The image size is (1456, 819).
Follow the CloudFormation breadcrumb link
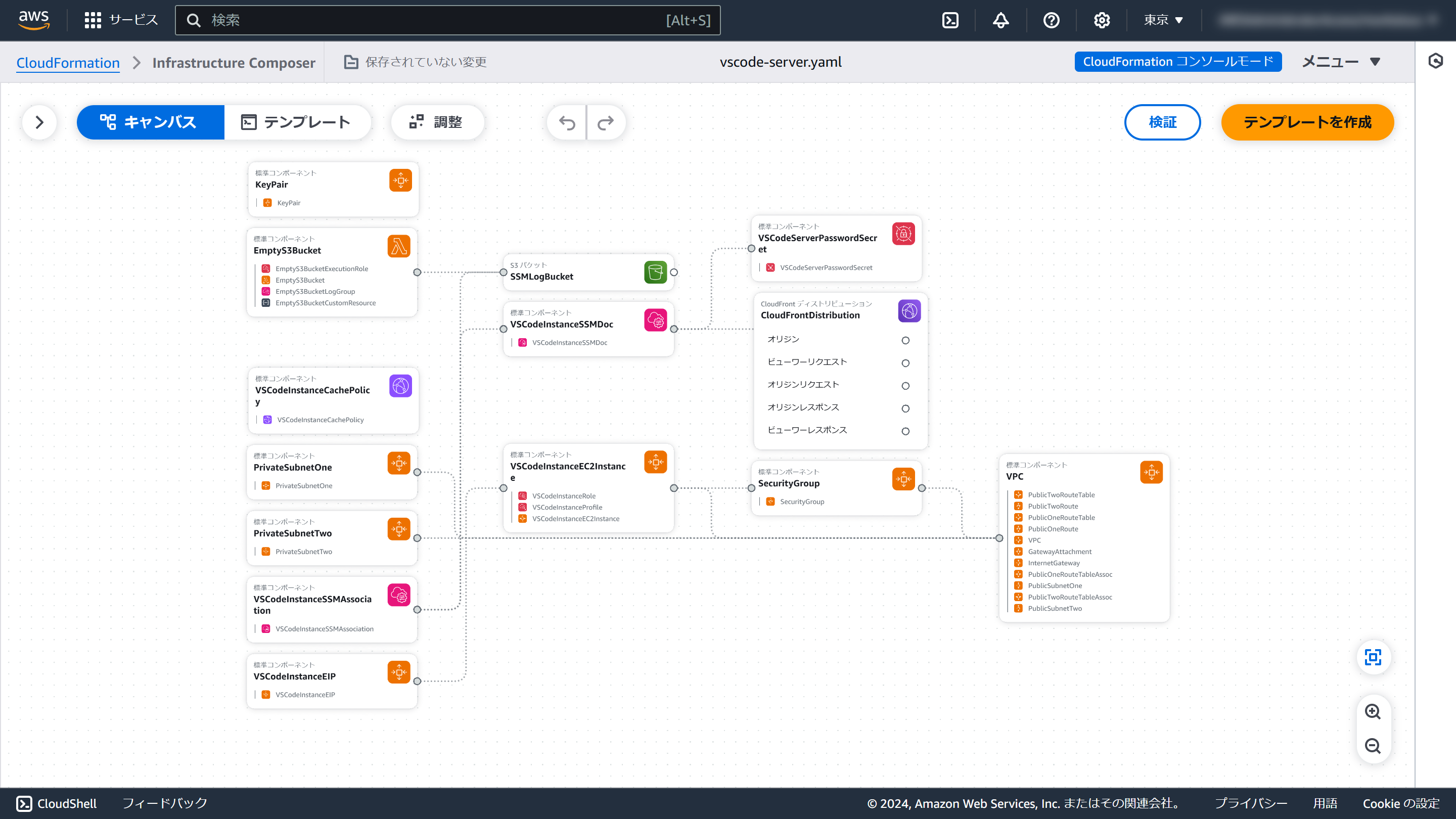tap(68, 63)
